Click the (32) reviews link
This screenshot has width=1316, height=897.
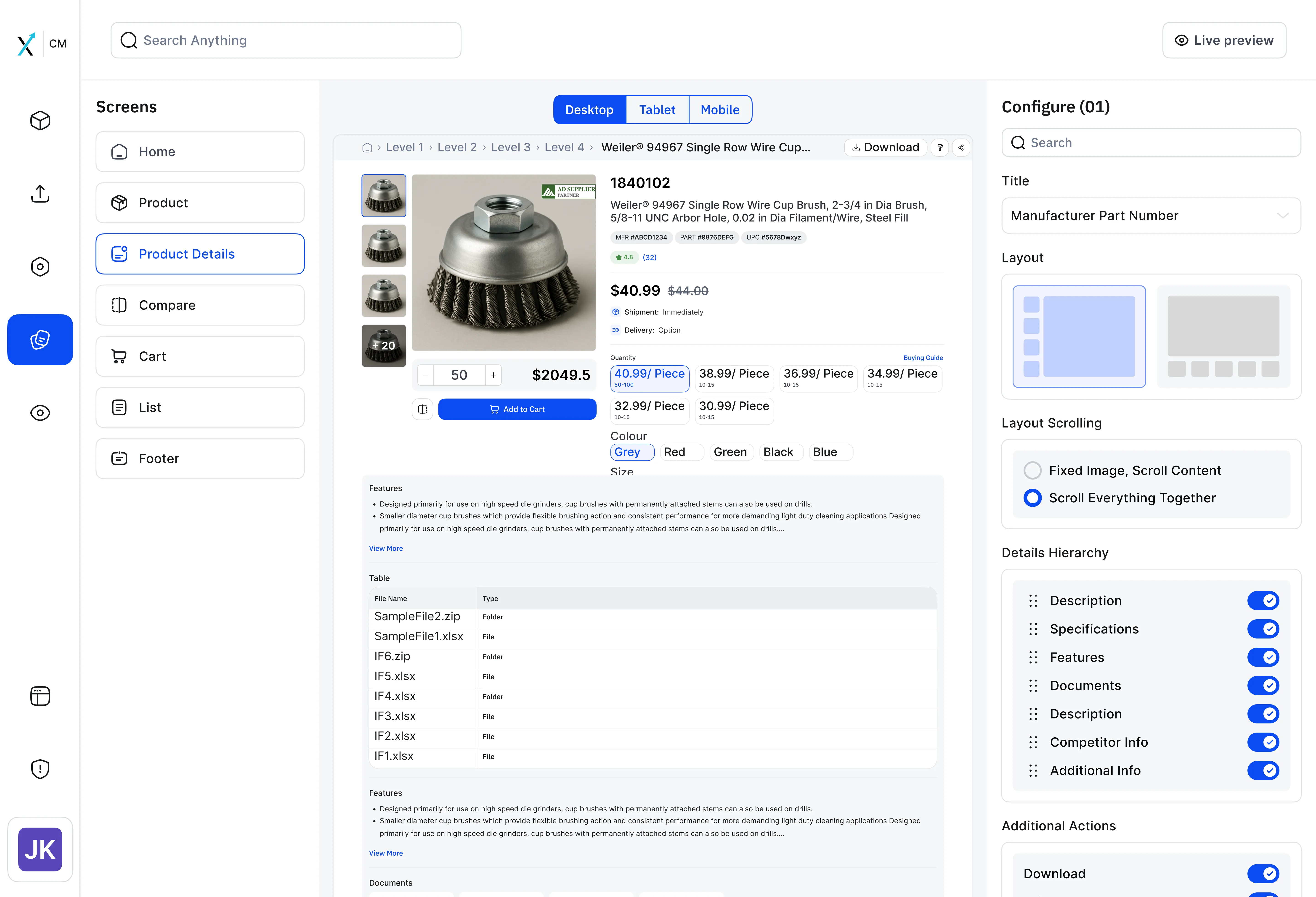(x=650, y=258)
